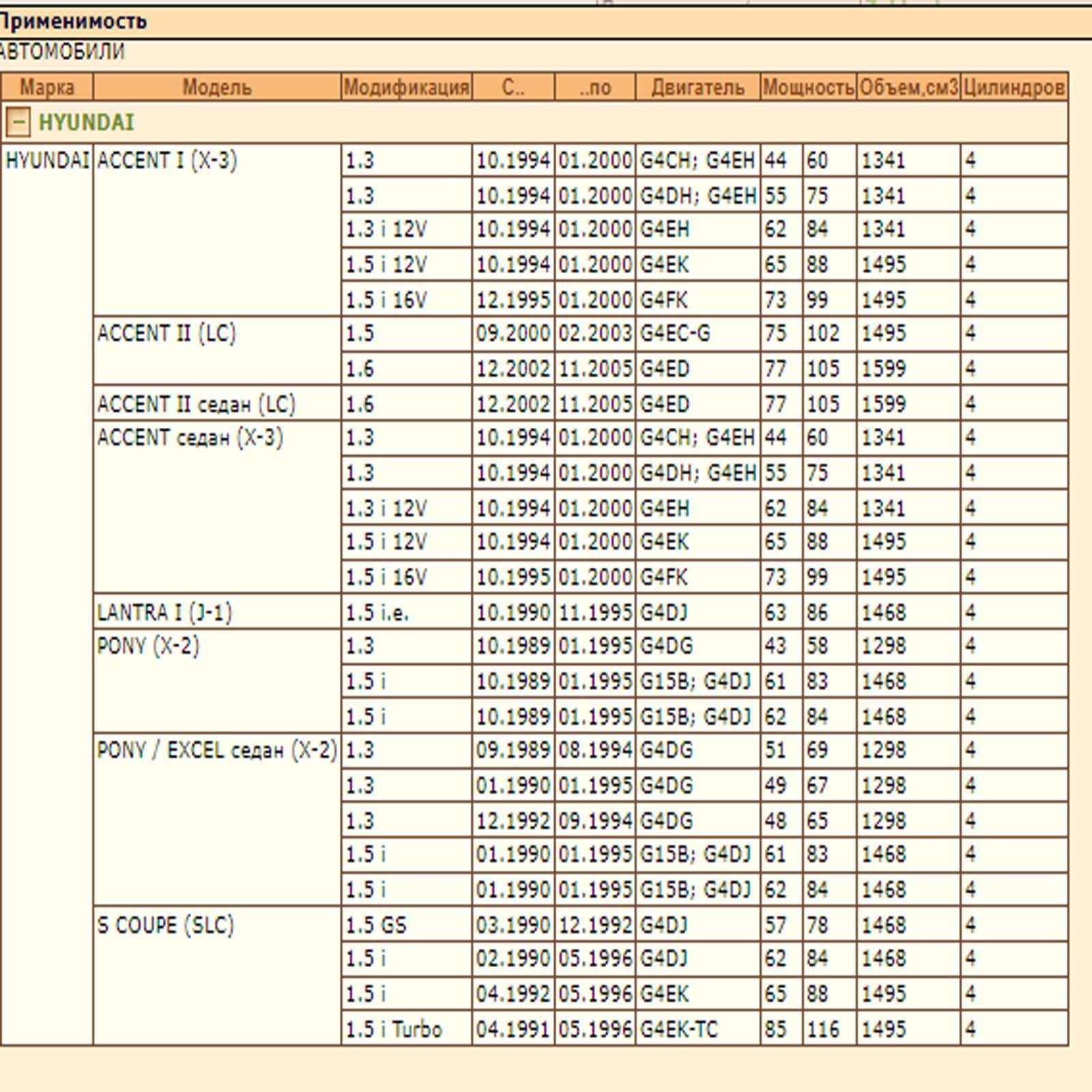Click the G4EC-G engine cell
The width and height of the screenshot is (1092, 1092).
click(x=675, y=334)
